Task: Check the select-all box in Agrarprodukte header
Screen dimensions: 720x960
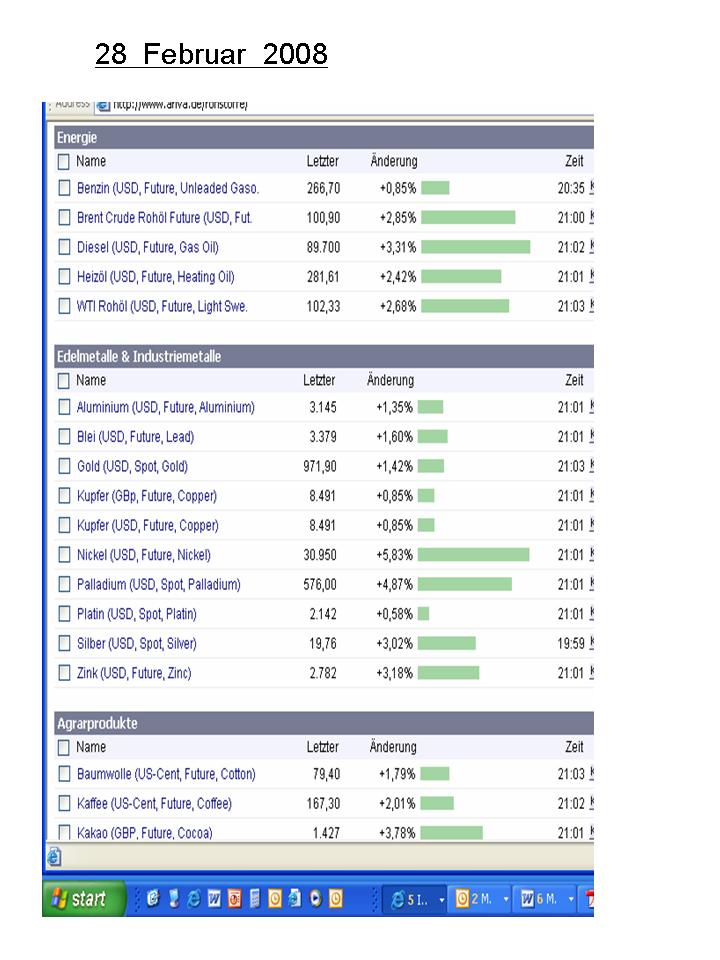Action: pos(64,747)
